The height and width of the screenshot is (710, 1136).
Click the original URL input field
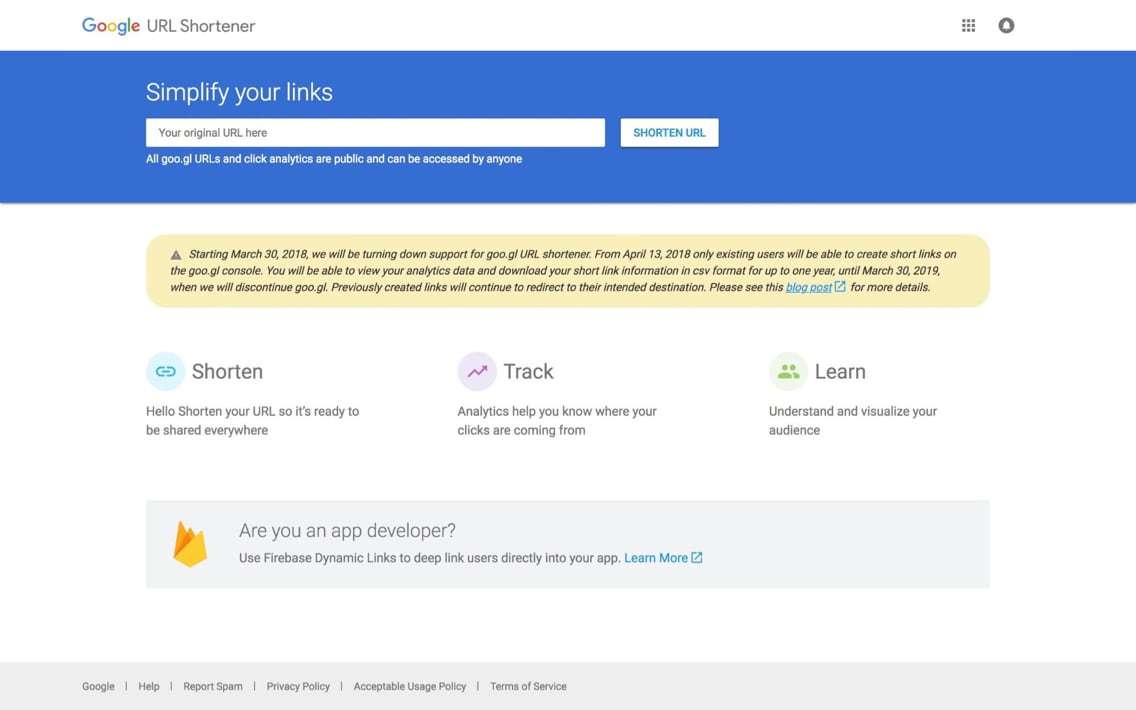click(x=375, y=132)
